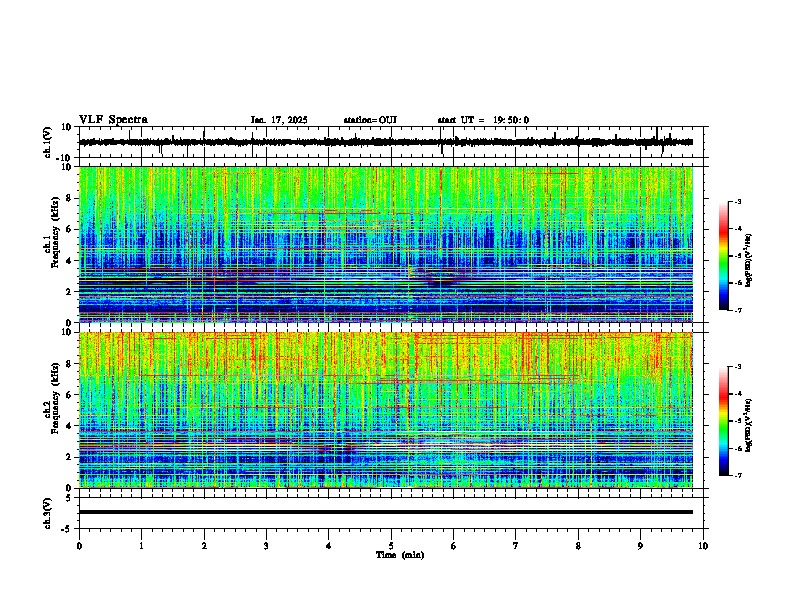Click time axis tick label '6'
792x612 pixels.
point(454,546)
